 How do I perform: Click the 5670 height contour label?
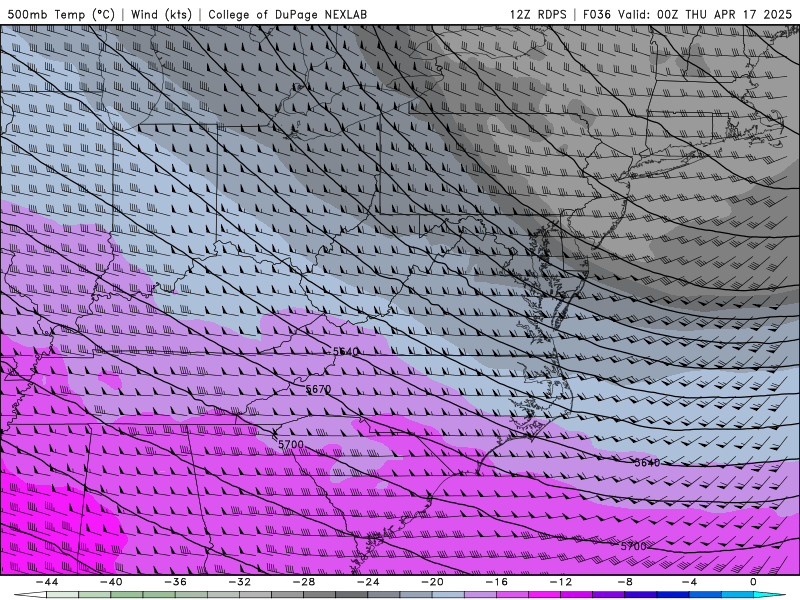(x=318, y=389)
